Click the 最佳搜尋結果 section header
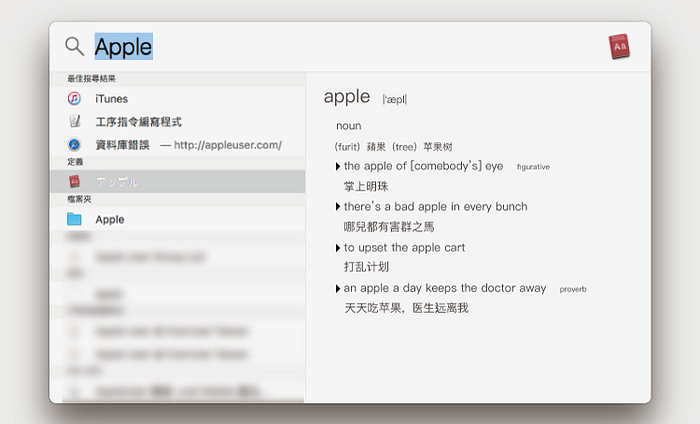Image resolution: width=700 pixels, height=424 pixels. (x=92, y=79)
